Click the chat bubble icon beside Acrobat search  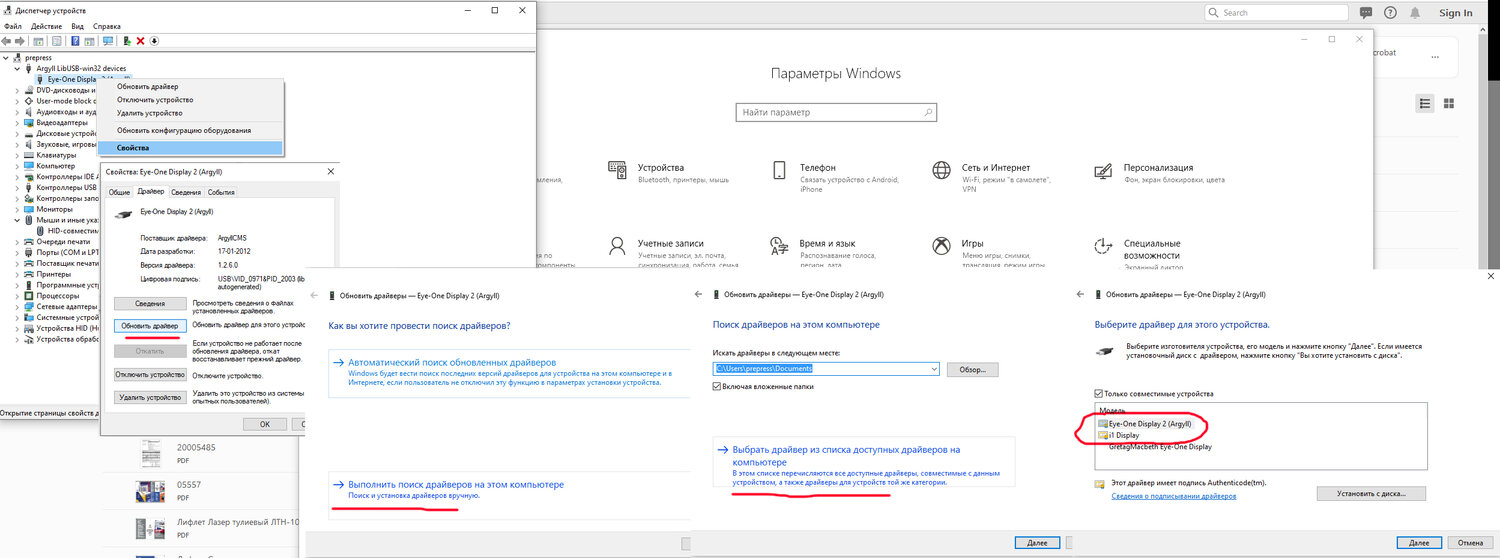(x=1364, y=13)
